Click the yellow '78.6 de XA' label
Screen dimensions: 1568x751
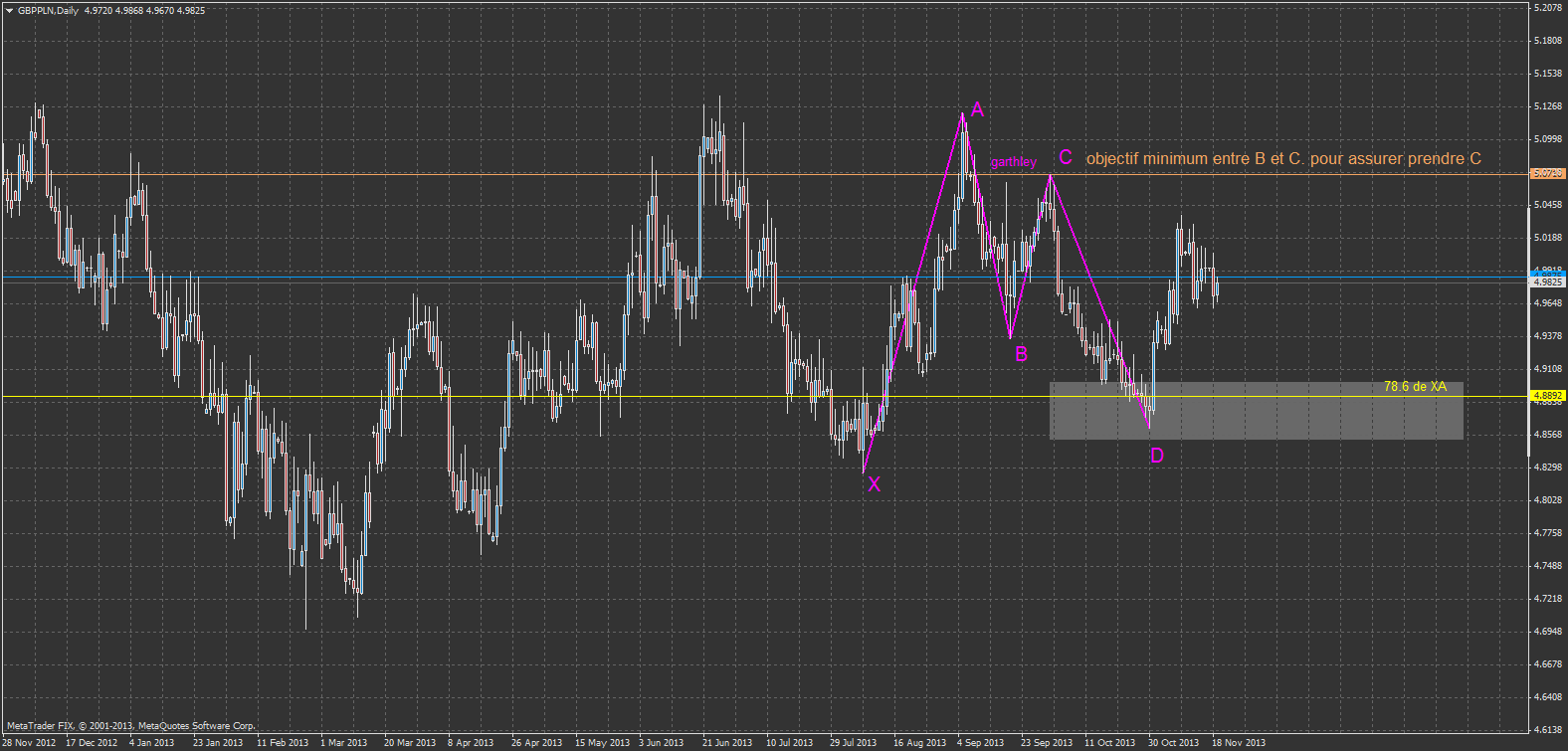pyautogui.click(x=1415, y=386)
